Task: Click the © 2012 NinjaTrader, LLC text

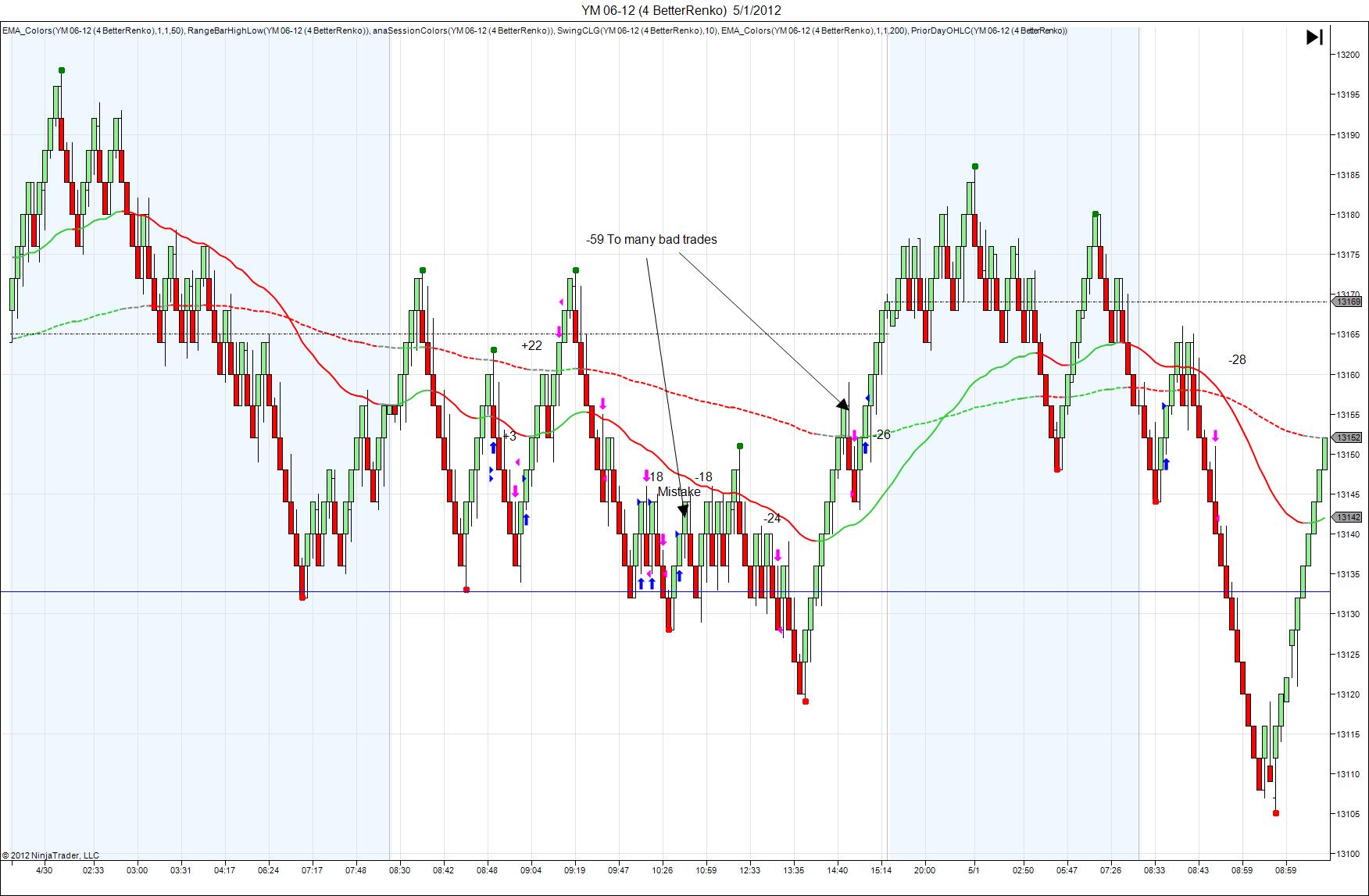Action: point(51,855)
